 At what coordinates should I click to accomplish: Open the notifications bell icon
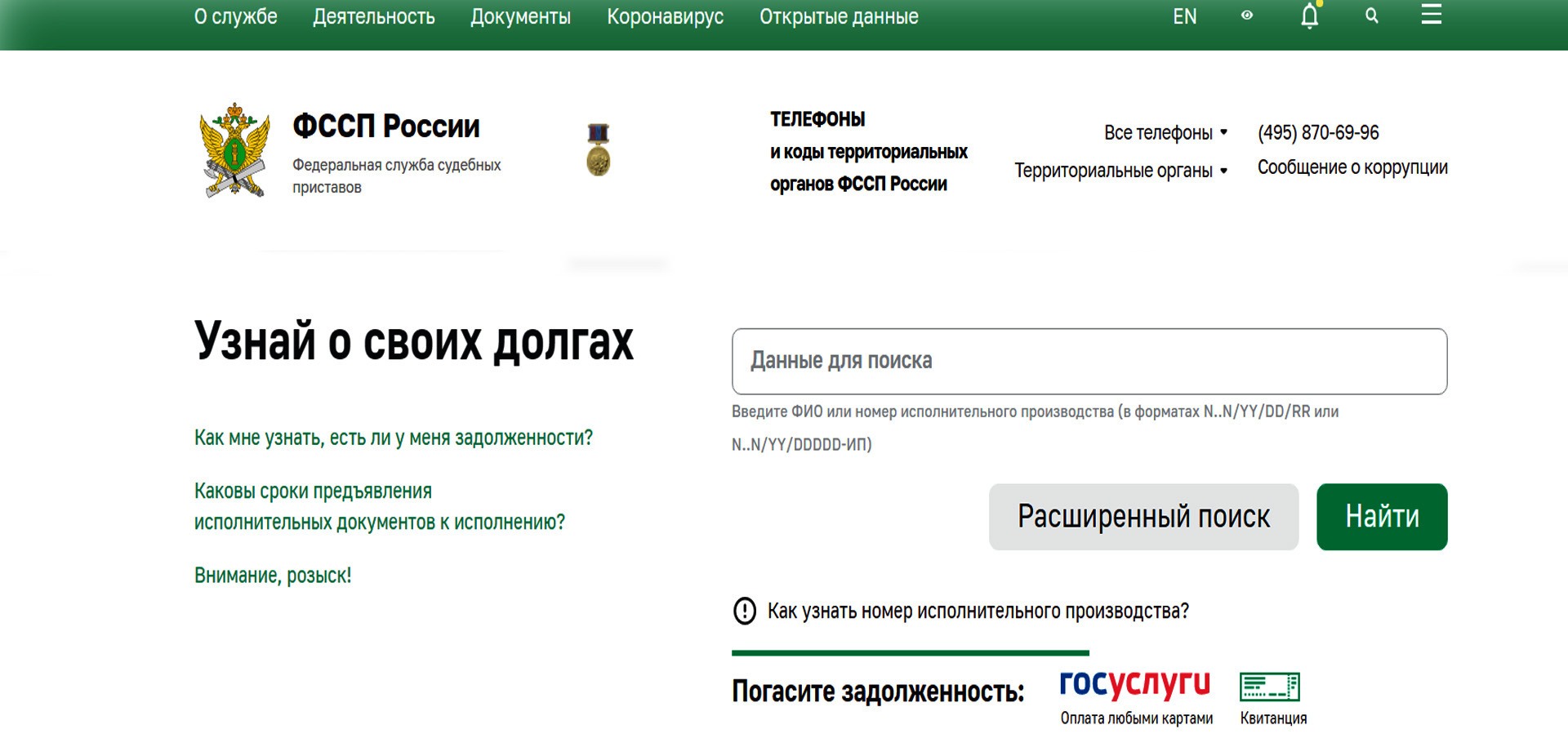pyautogui.click(x=1310, y=16)
